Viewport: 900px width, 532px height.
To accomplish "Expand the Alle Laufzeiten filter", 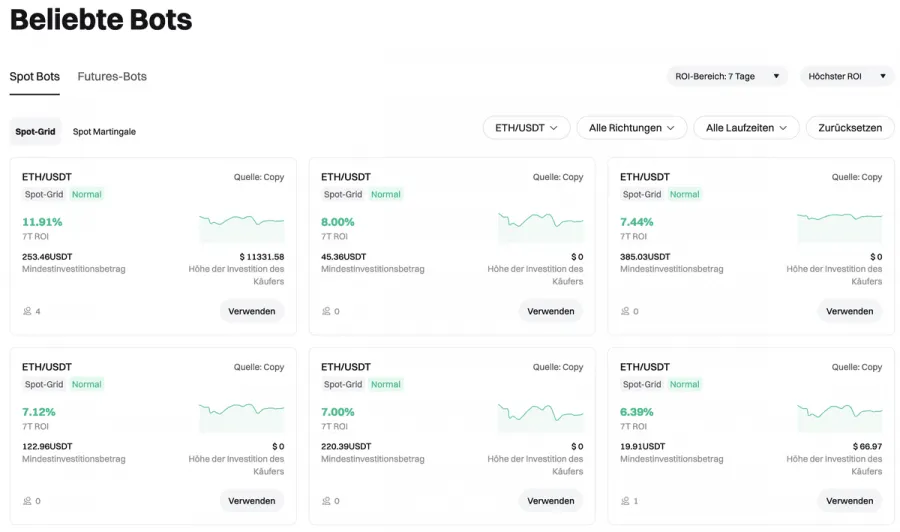I will pos(746,127).
